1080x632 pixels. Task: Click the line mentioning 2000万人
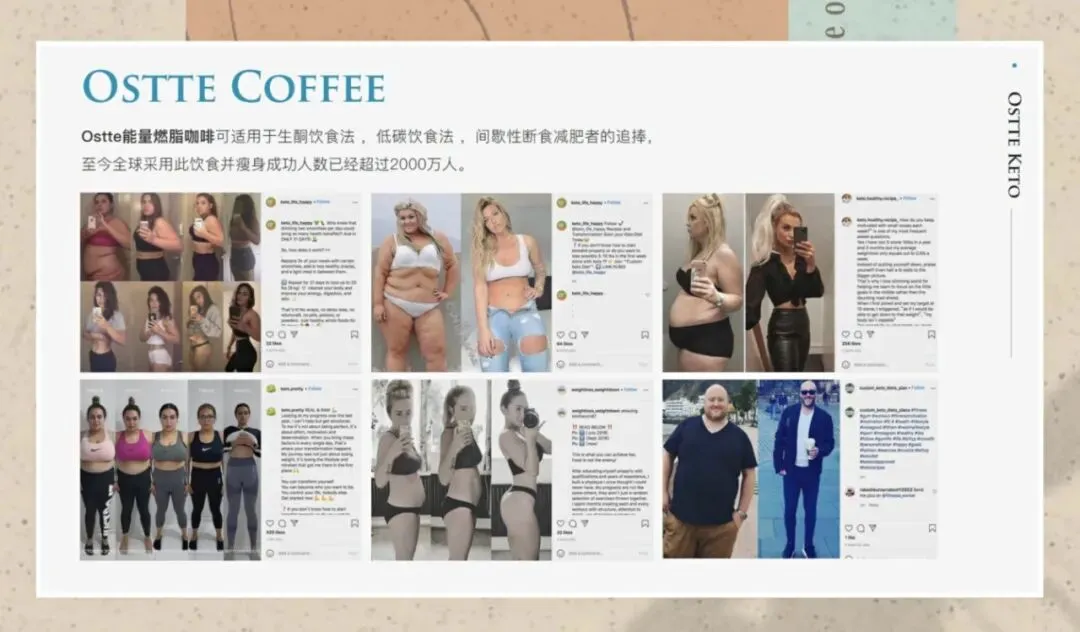click(x=276, y=165)
